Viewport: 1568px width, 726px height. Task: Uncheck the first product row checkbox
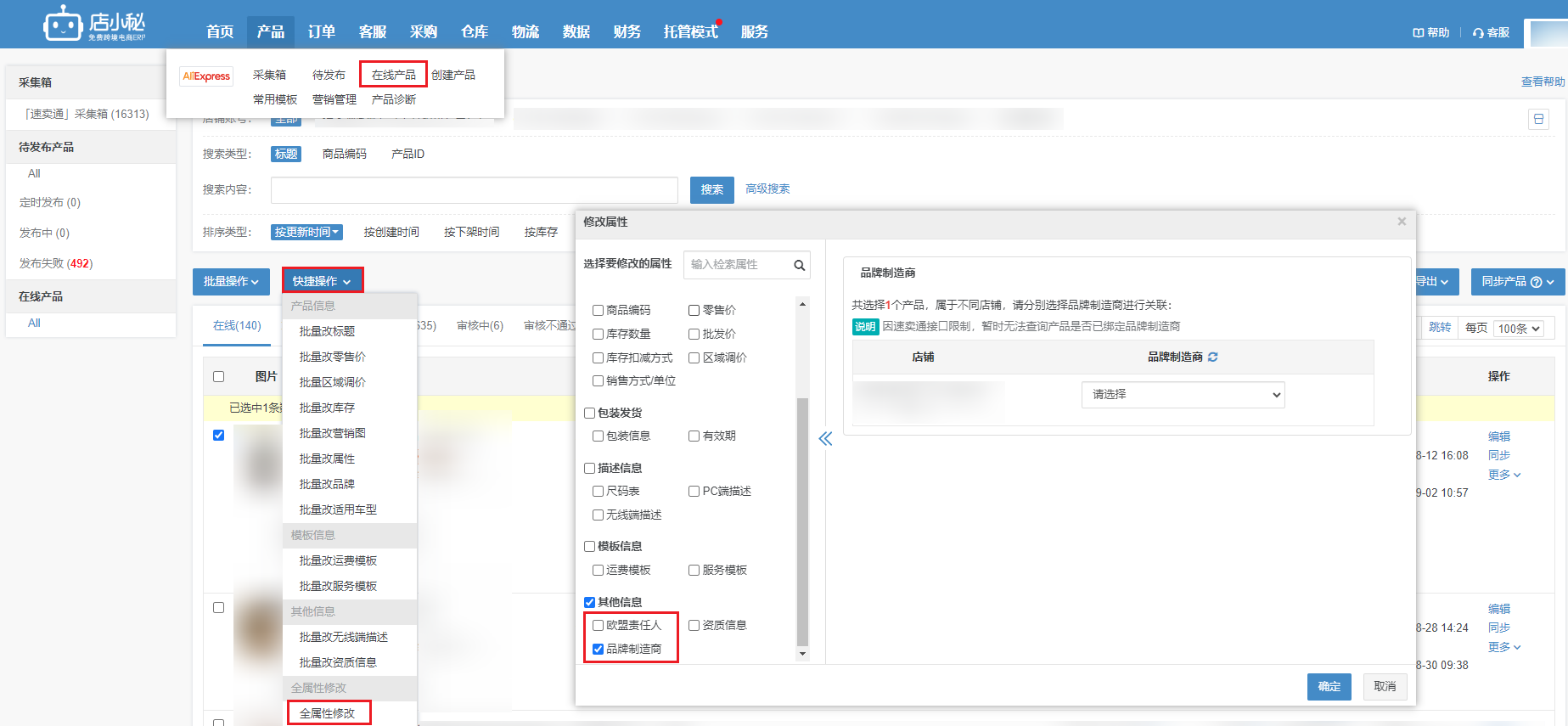click(x=218, y=436)
